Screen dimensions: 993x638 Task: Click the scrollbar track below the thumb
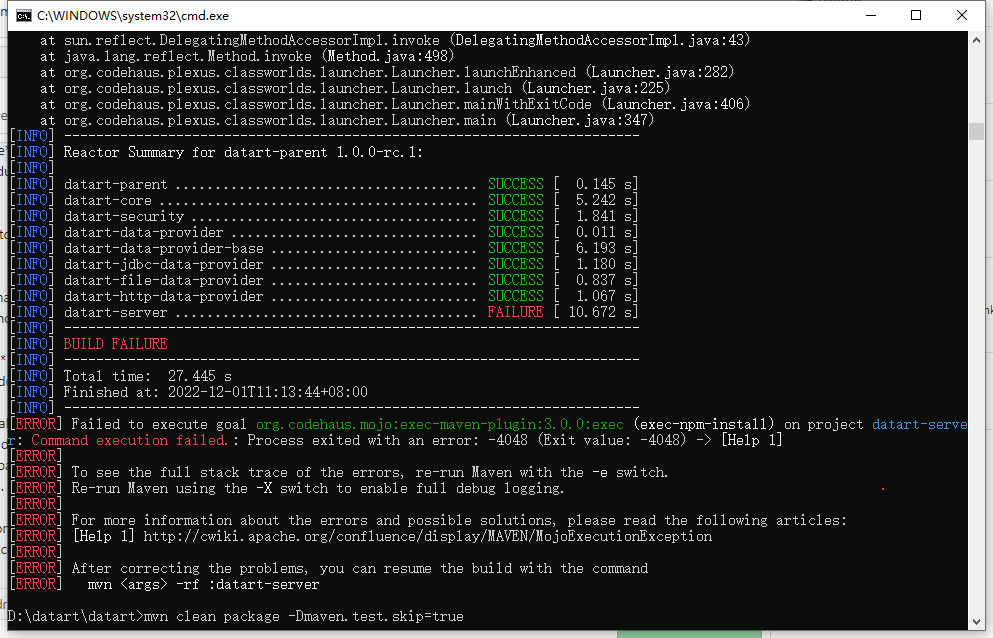pyautogui.click(x=978, y=400)
